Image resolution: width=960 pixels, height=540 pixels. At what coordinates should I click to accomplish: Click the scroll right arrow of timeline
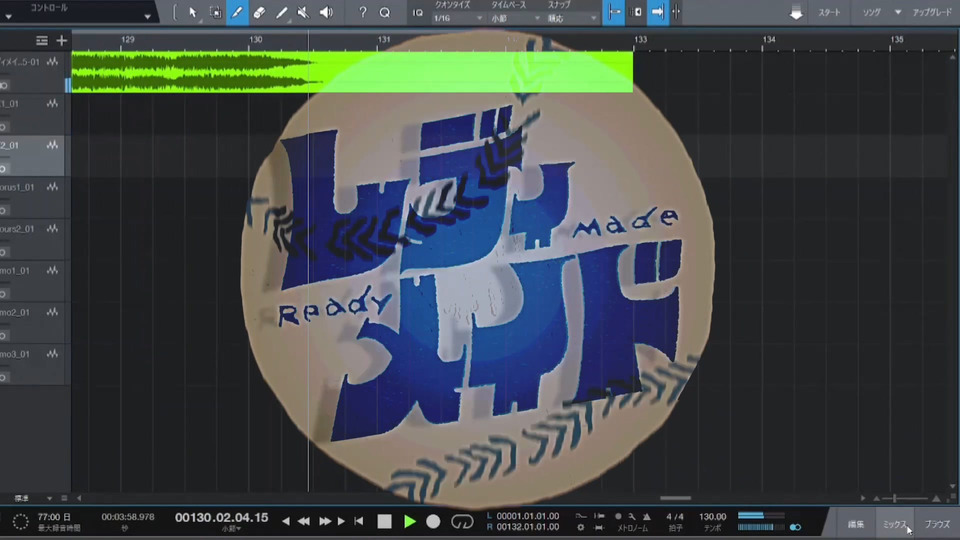pos(863,498)
